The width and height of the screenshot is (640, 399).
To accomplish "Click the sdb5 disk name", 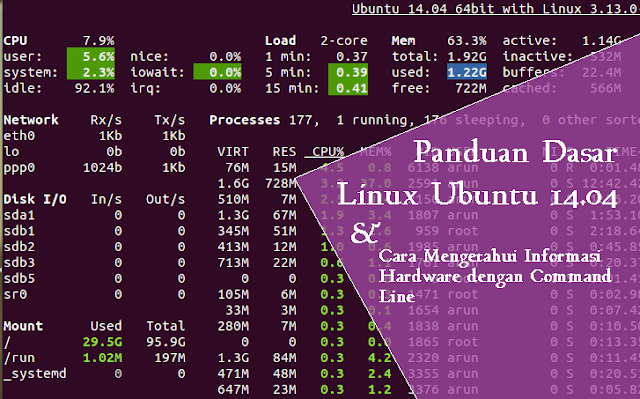I will (x=19, y=279).
